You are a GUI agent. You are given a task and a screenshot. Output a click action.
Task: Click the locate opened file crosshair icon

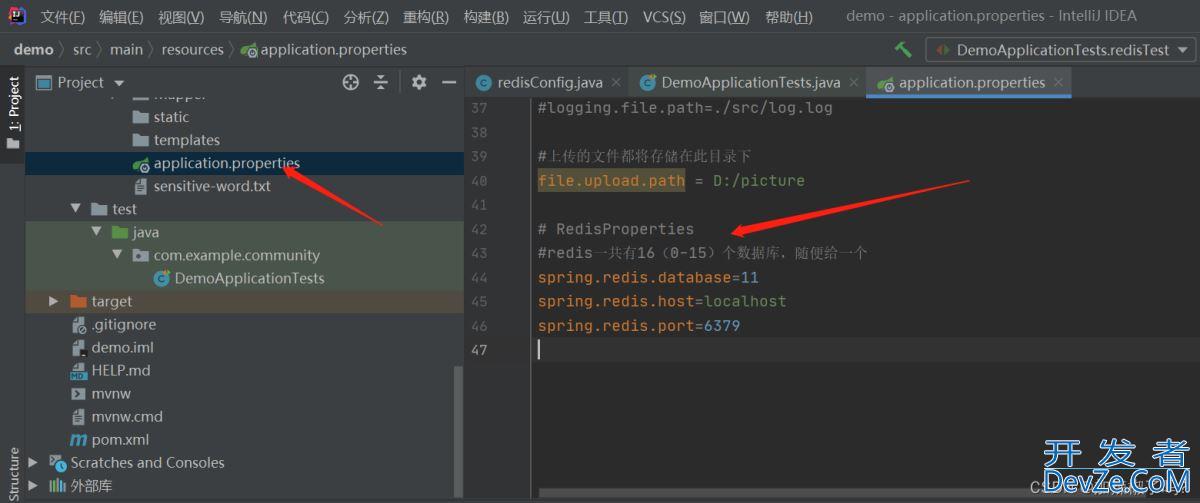[x=350, y=82]
